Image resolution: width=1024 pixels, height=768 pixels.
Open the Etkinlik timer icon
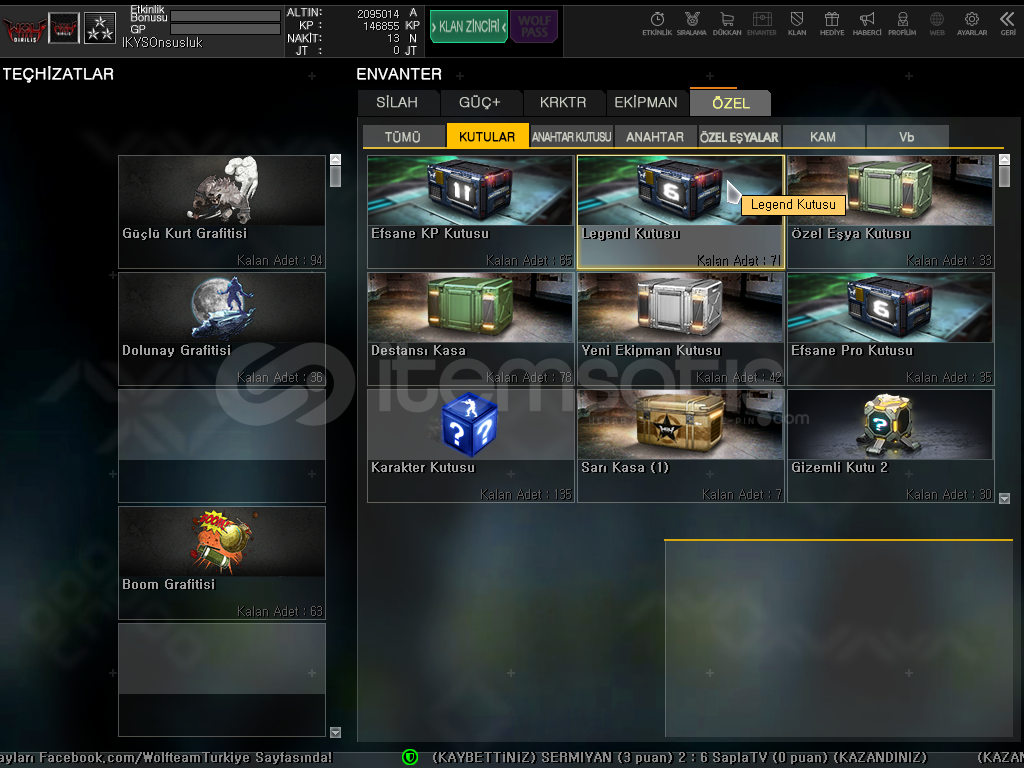coord(657,24)
